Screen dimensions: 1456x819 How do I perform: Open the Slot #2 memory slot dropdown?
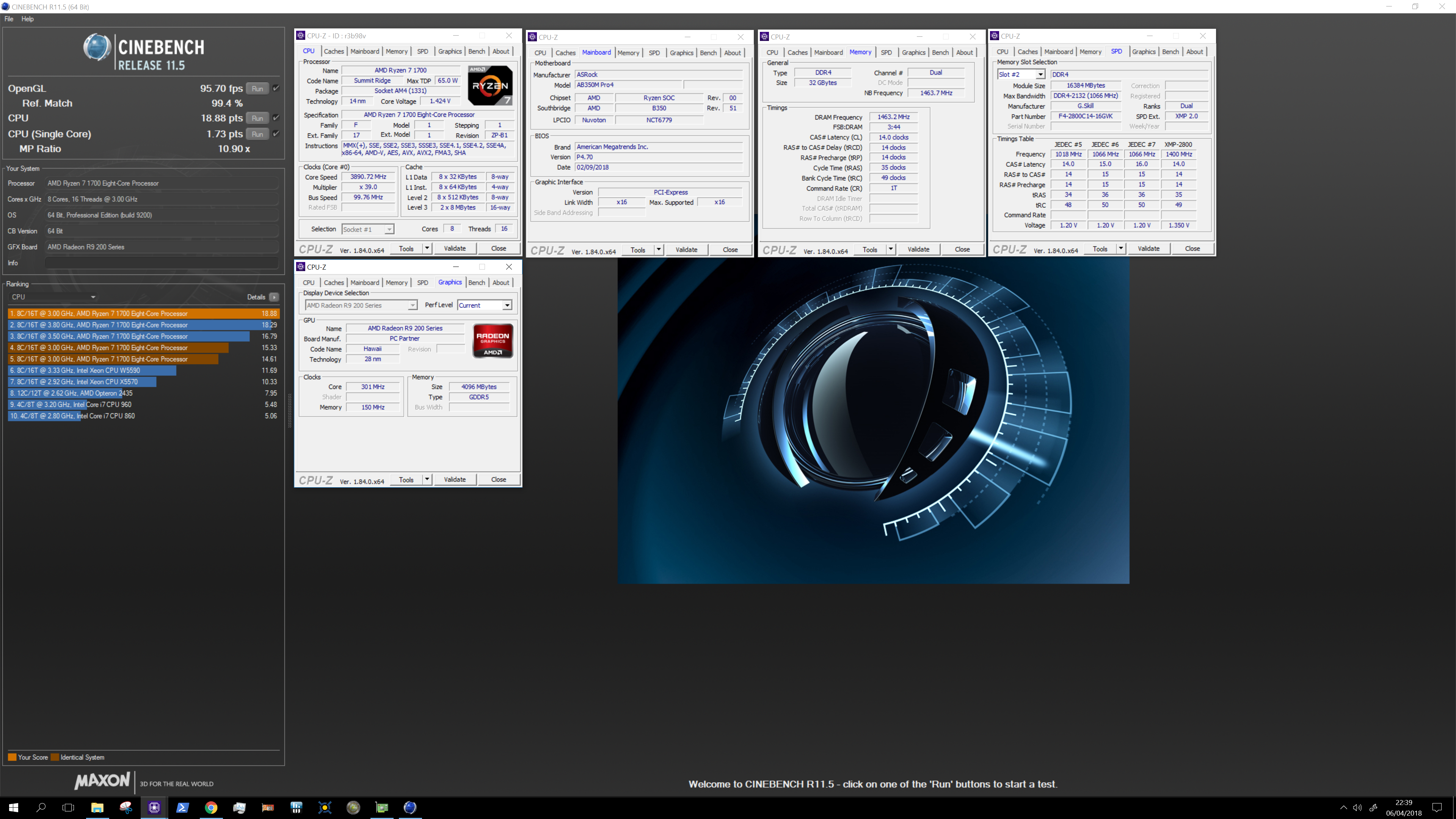pyautogui.click(x=1021, y=74)
